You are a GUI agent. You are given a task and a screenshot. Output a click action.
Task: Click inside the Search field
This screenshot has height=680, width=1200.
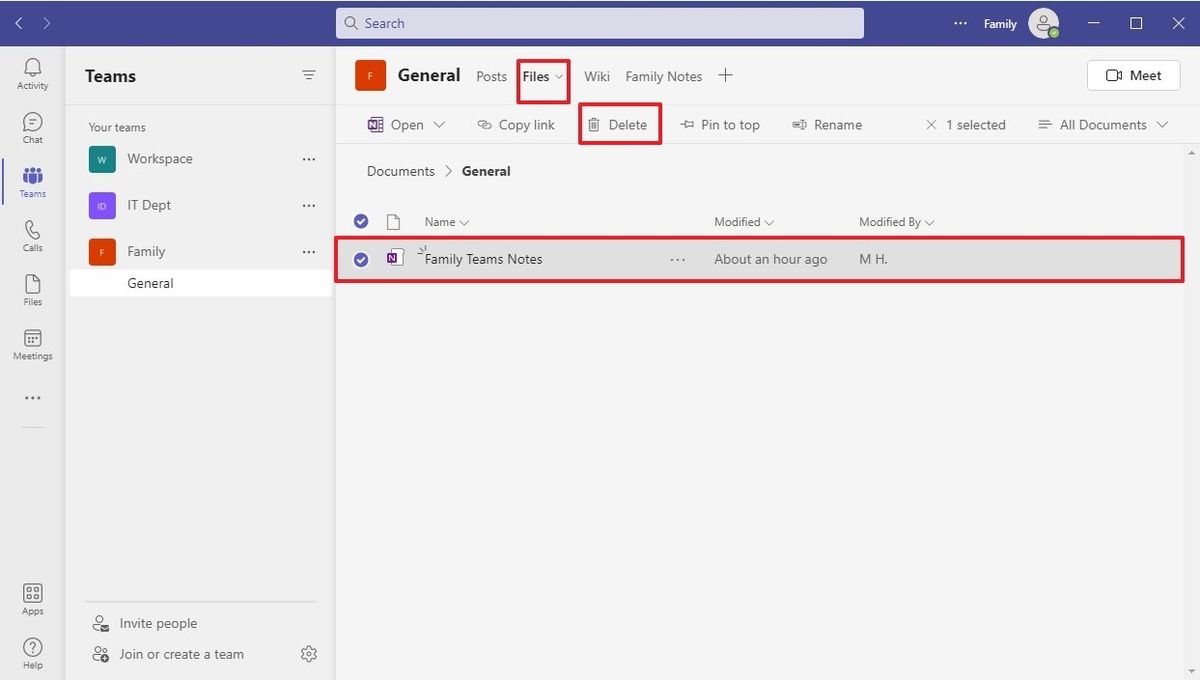click(x=600, y=22)
